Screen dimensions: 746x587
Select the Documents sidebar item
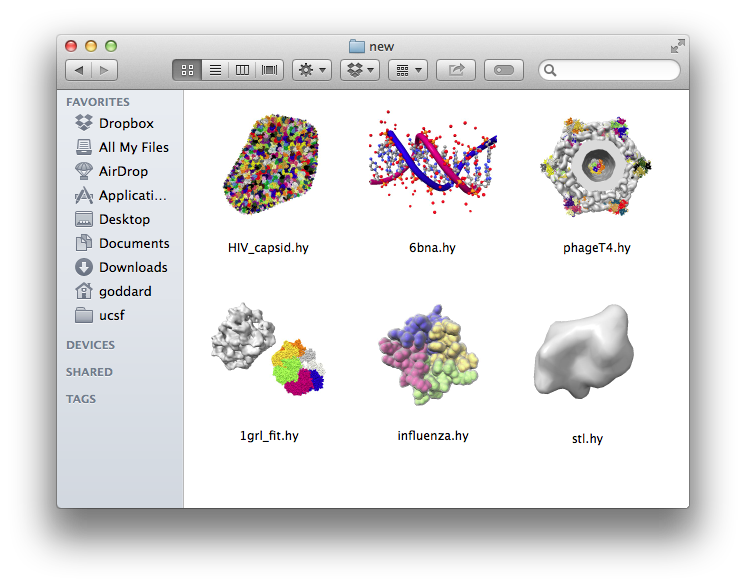133,243
